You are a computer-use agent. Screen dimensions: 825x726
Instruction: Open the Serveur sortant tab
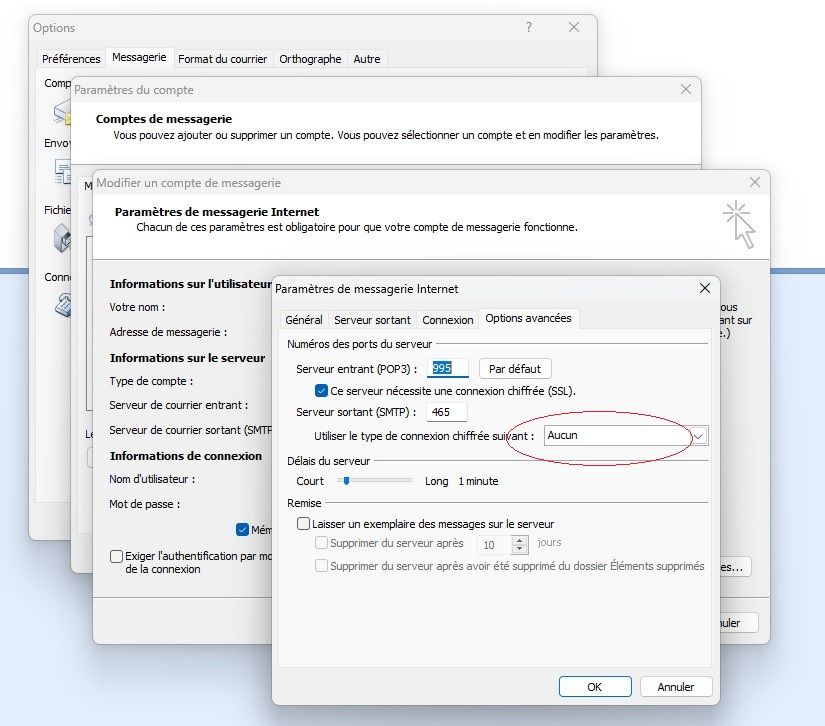(372, 320)
